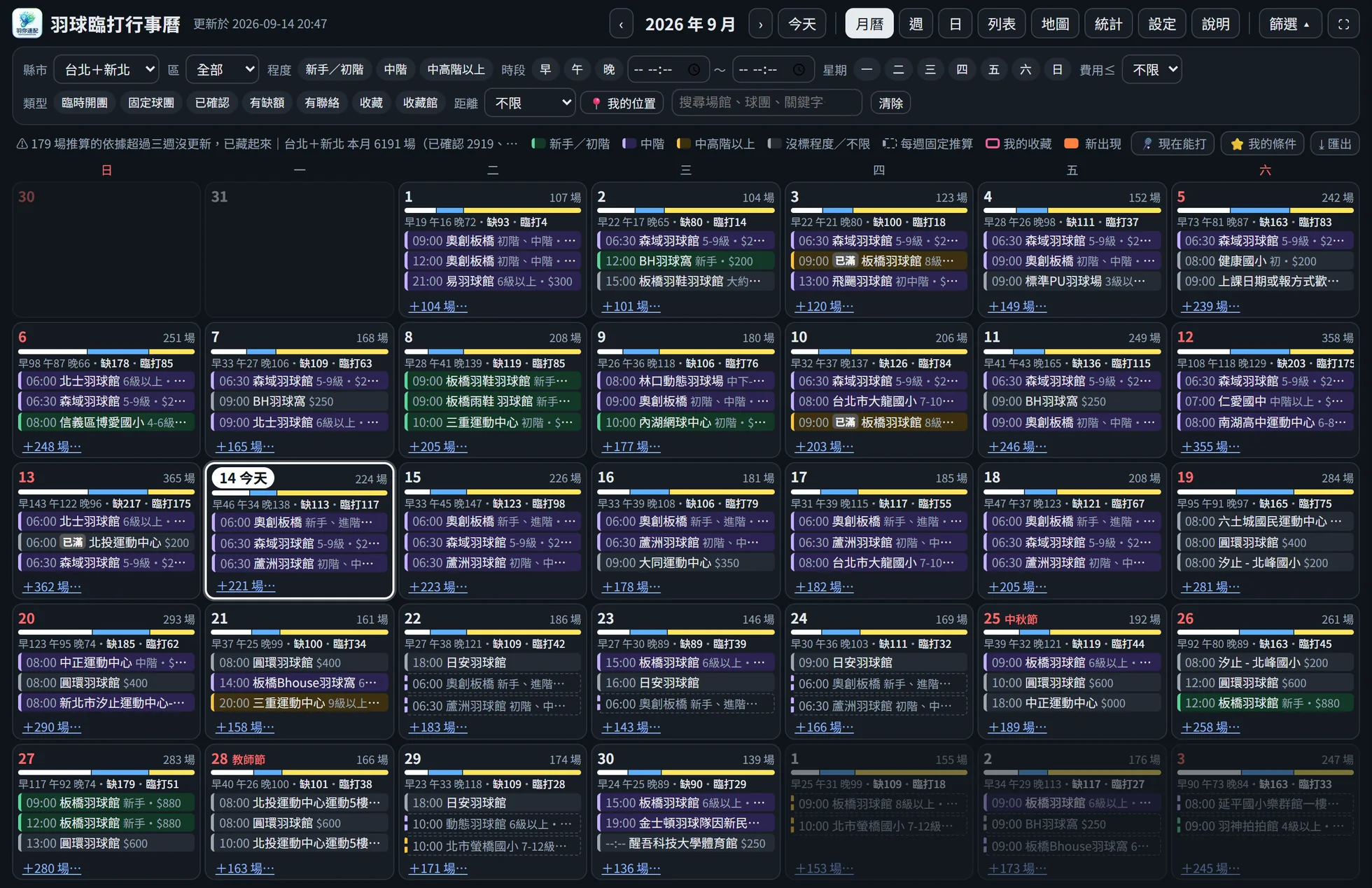Open 06:00 已滿 北投運動中心 event

coord(106,542)
